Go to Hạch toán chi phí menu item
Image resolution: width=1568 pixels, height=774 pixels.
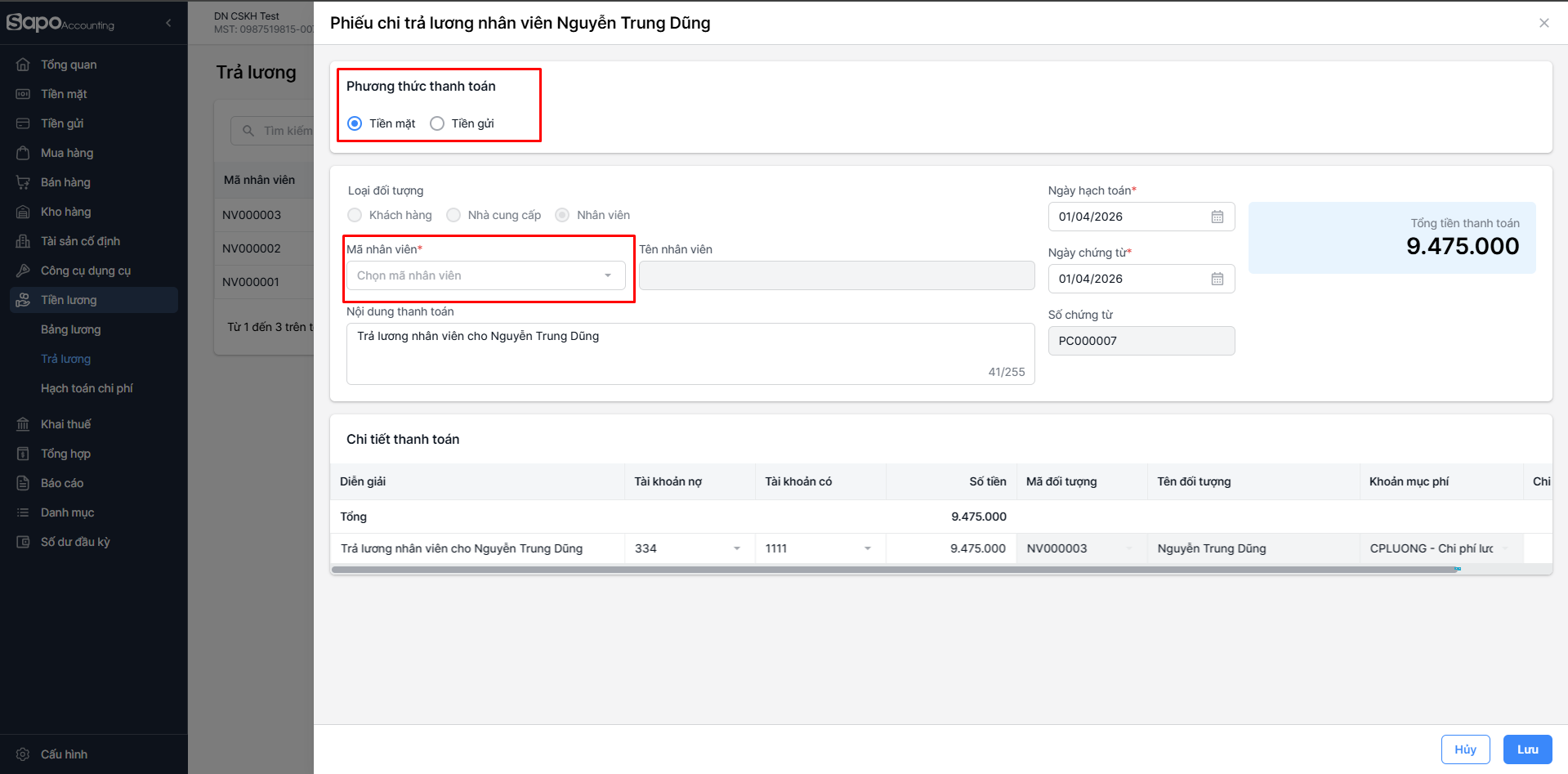[x=87, y=388]
